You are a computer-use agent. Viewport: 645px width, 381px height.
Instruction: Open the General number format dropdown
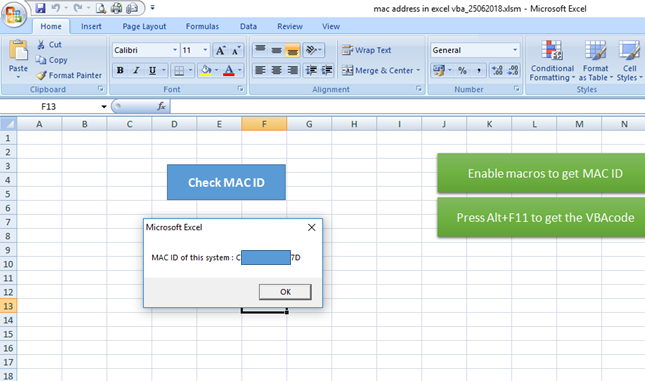point(515,50)
